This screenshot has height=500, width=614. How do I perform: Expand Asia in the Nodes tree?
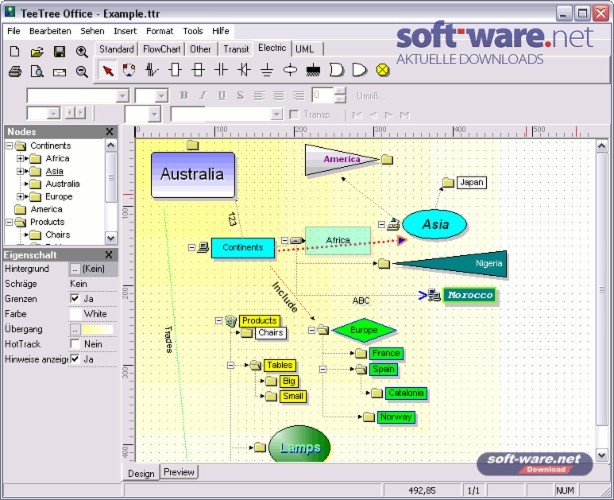20,171
